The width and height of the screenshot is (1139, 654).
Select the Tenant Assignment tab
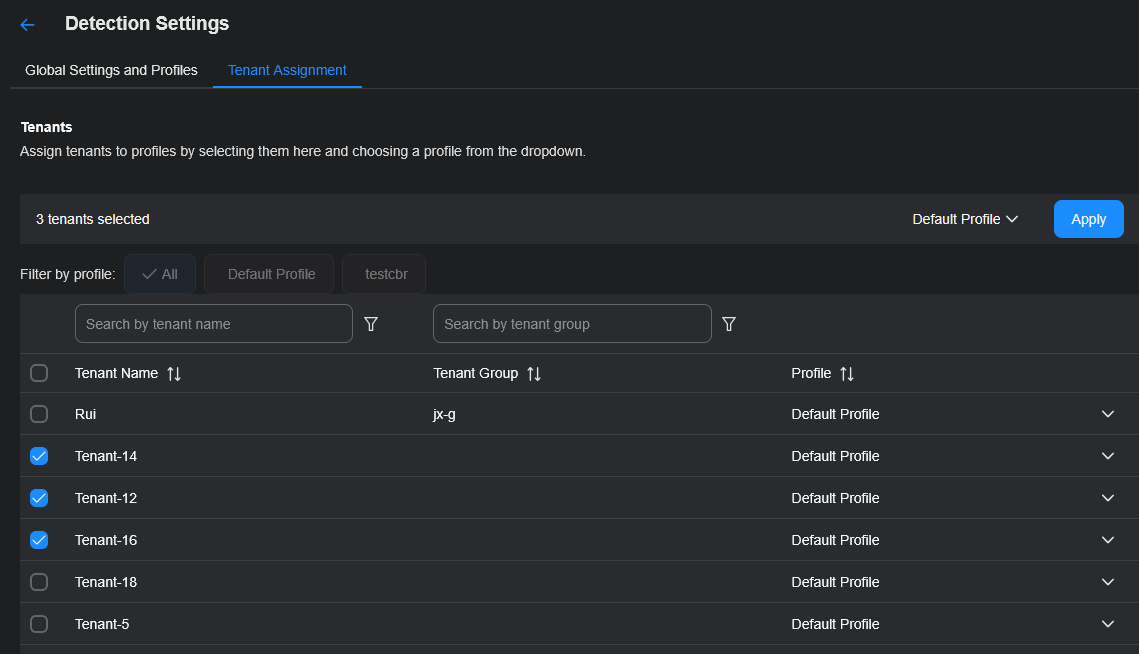(x=287, y=70)
